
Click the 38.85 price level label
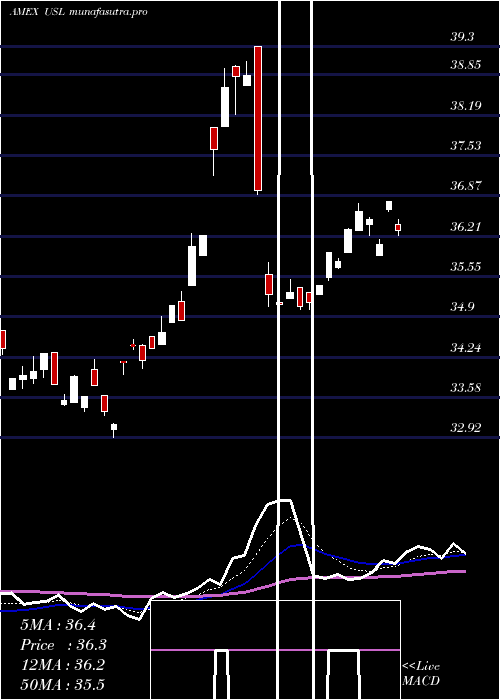click(x=466, y=65)
